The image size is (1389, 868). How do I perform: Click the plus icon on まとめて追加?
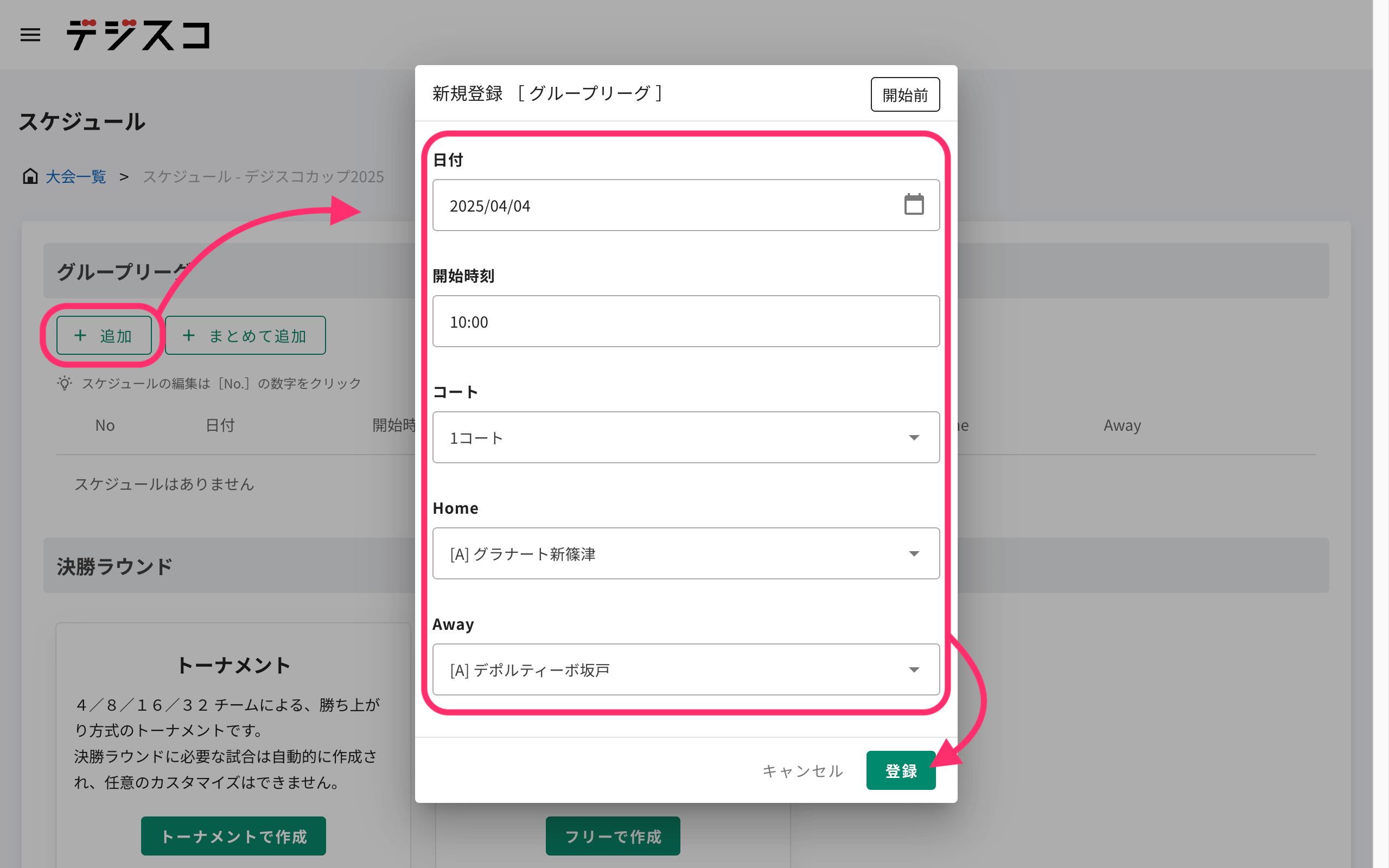coord(189,335)
